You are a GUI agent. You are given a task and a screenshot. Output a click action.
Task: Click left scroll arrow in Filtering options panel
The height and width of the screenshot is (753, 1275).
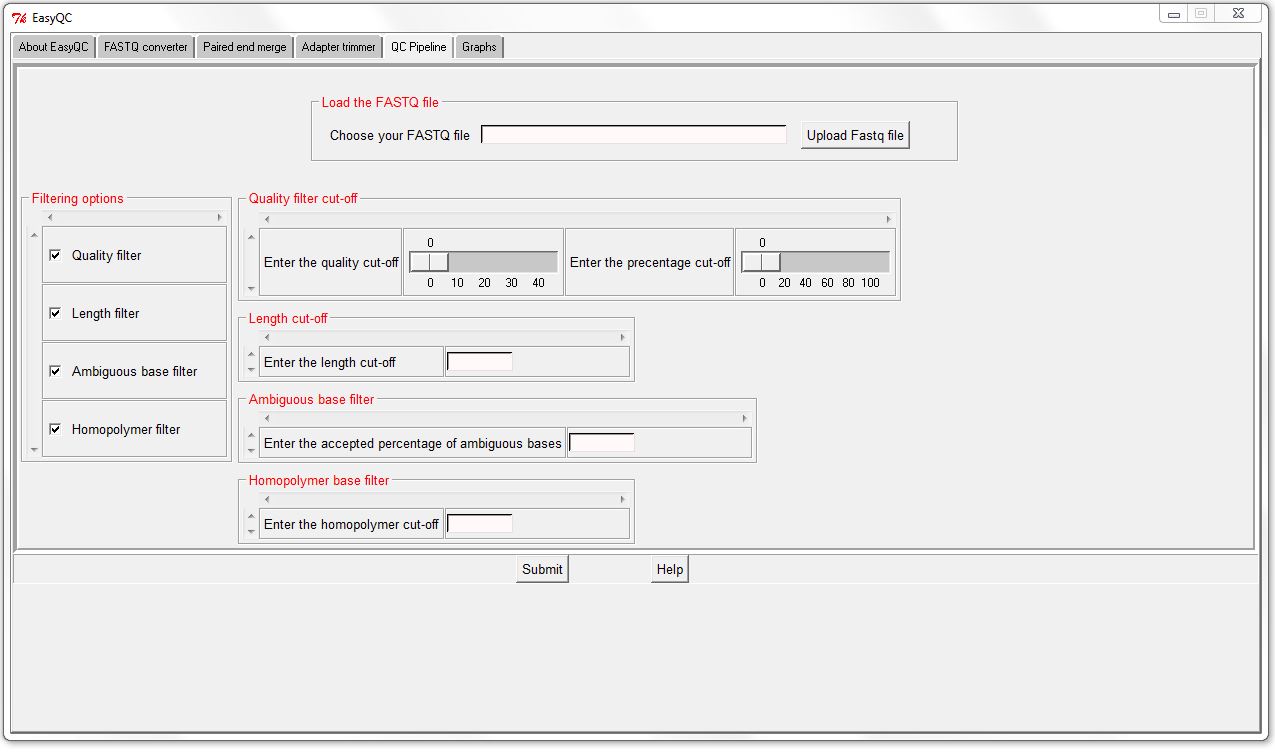(x=50, y=217)
